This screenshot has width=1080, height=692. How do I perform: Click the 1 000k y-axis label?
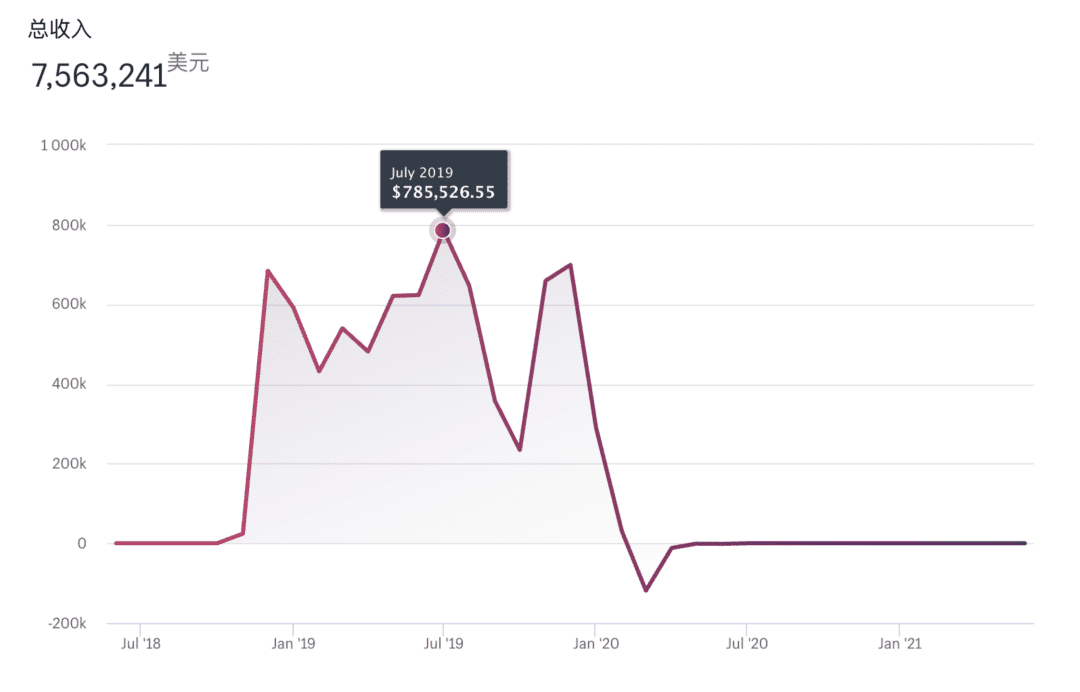[x=63, y=145]
